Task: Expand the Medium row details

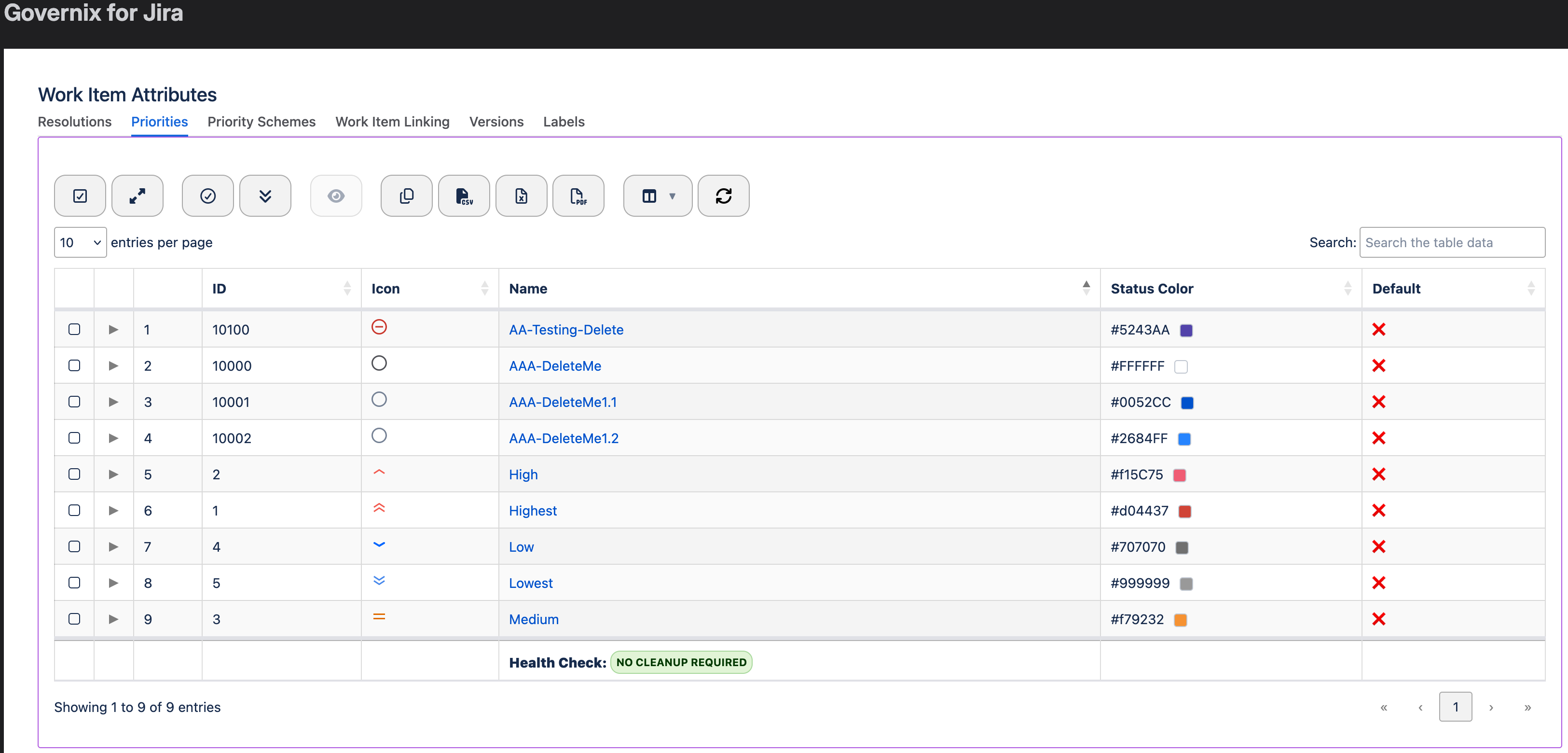Action: pos(113,619)
